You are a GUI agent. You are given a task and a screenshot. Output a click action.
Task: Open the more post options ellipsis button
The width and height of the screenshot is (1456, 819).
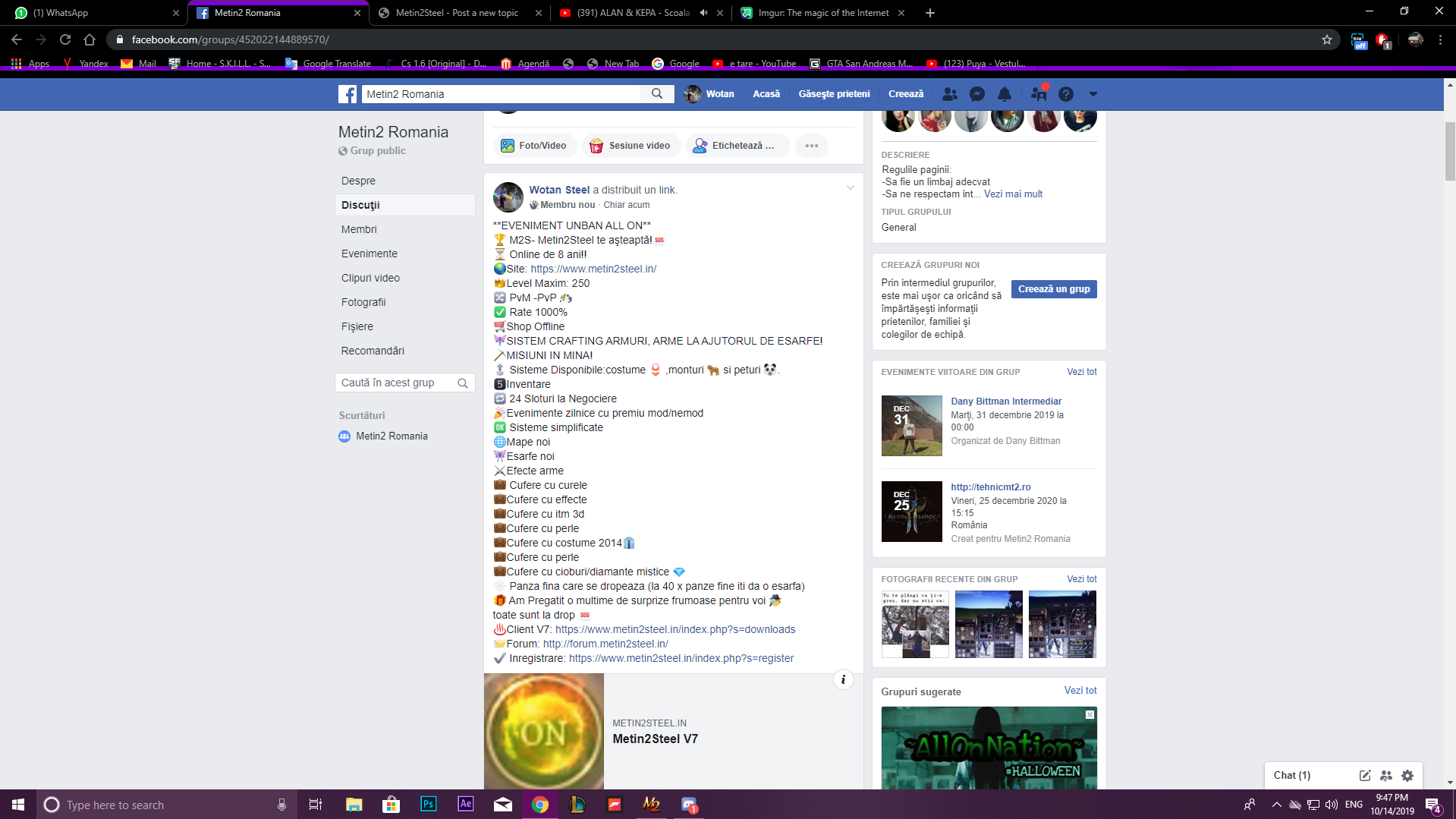tap(812, 146)
